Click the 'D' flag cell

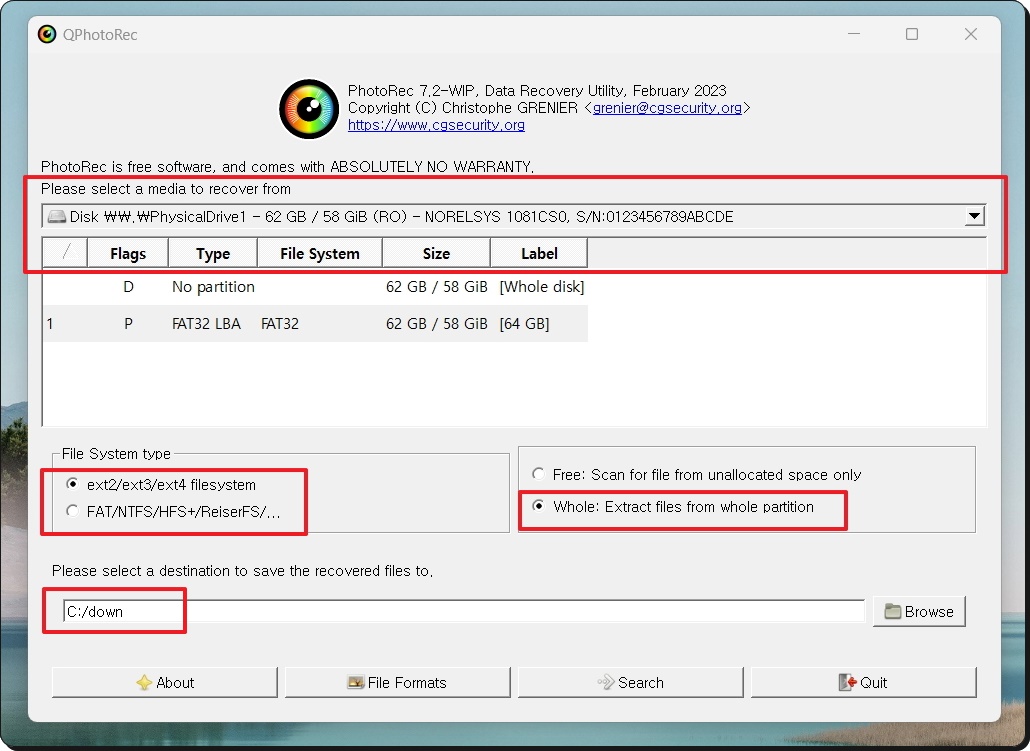[x=129, y=286]
